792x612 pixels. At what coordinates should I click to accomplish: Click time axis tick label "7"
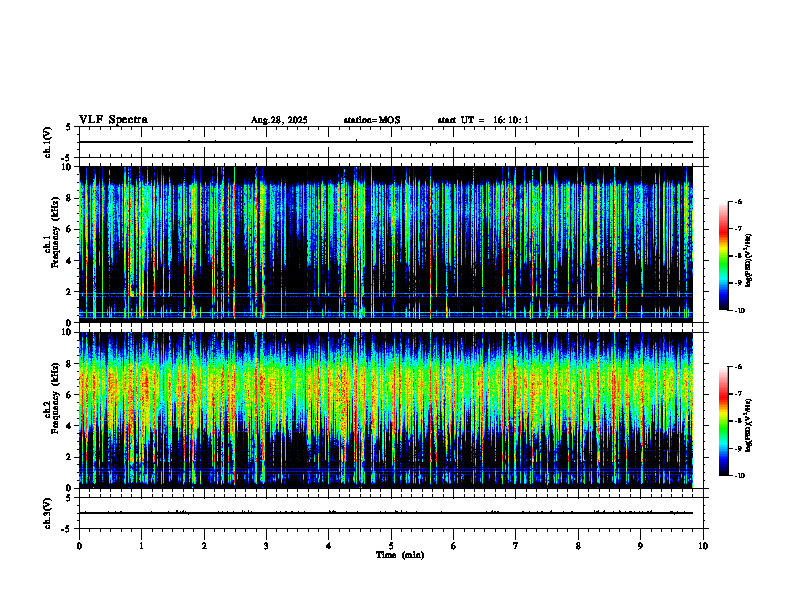coord(516,546)
